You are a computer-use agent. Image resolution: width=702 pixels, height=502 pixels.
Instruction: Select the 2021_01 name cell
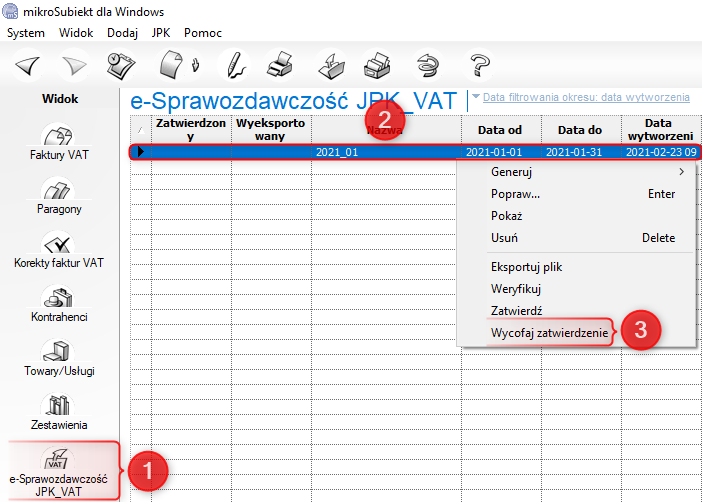pos(386,152)
